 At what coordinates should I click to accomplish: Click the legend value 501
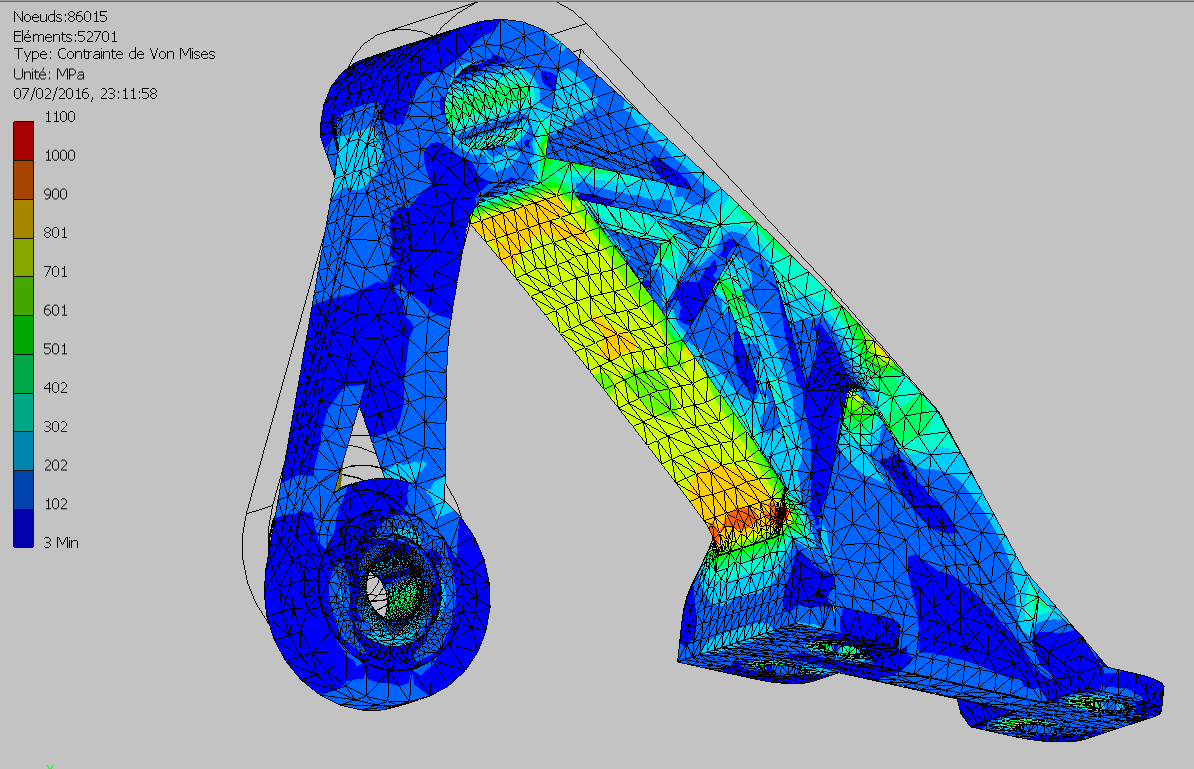56,349
